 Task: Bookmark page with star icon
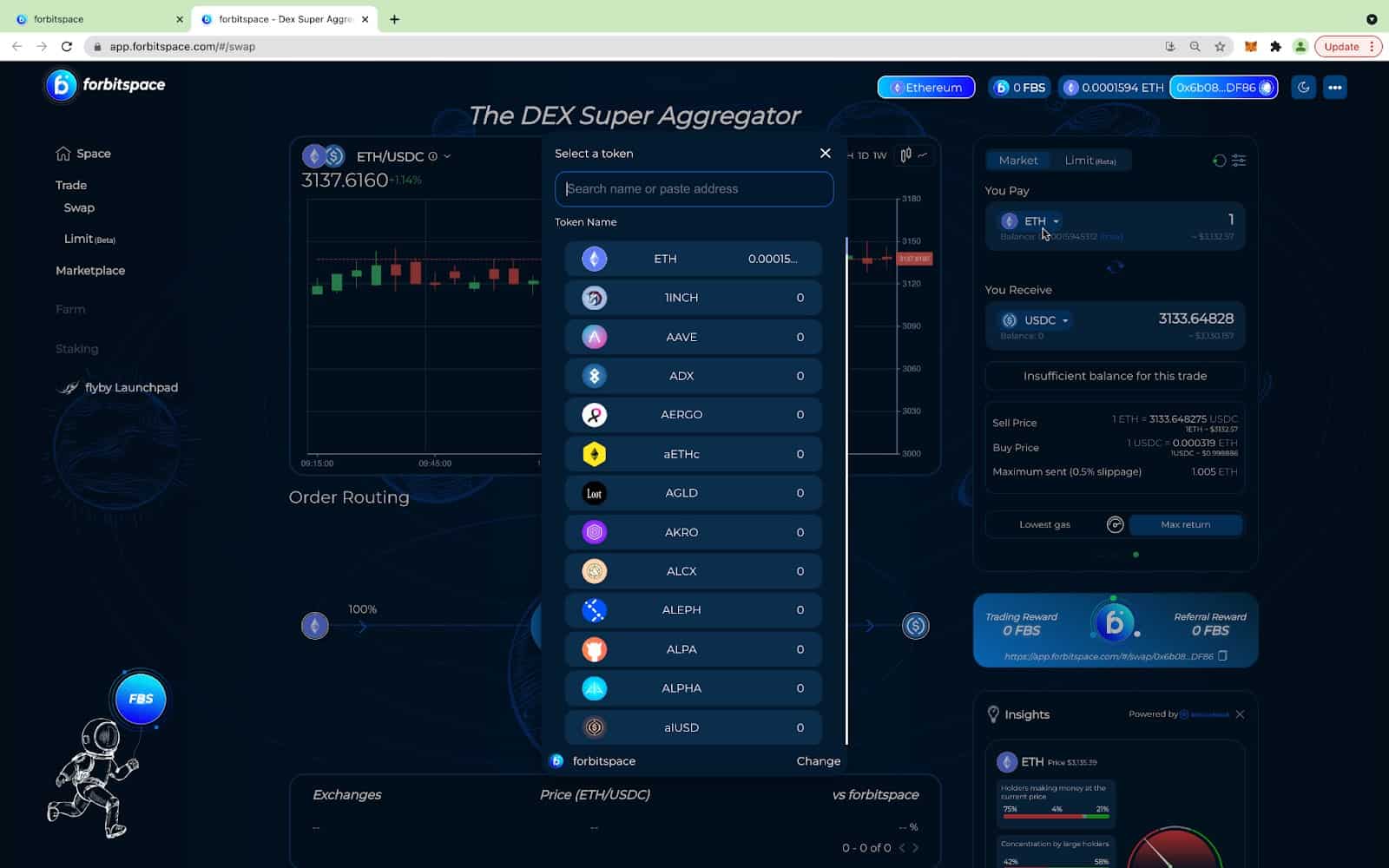tap(1220, 47)
